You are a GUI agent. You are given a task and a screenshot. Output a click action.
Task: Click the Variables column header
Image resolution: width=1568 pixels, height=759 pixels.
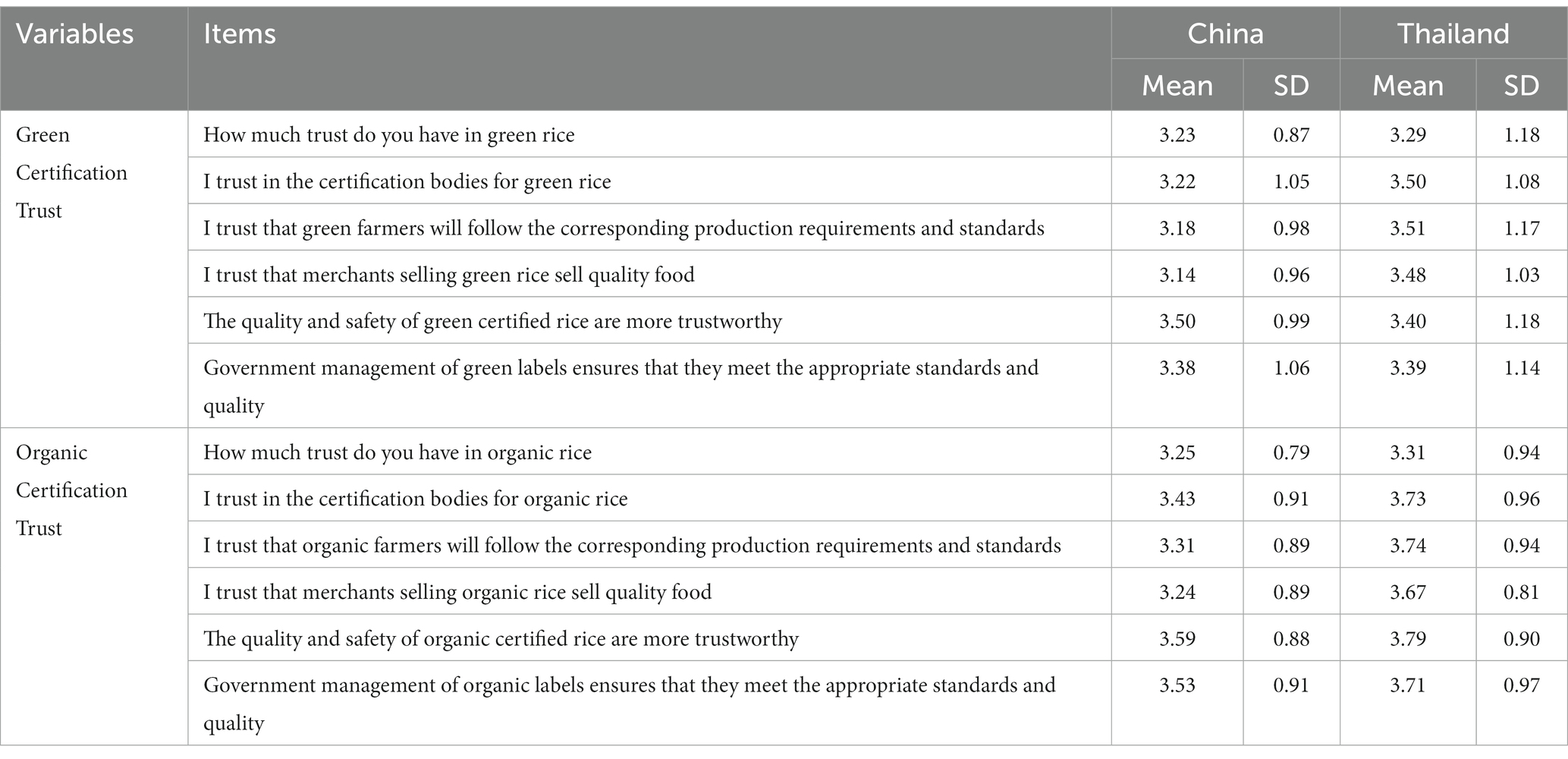tap(74, 34)
